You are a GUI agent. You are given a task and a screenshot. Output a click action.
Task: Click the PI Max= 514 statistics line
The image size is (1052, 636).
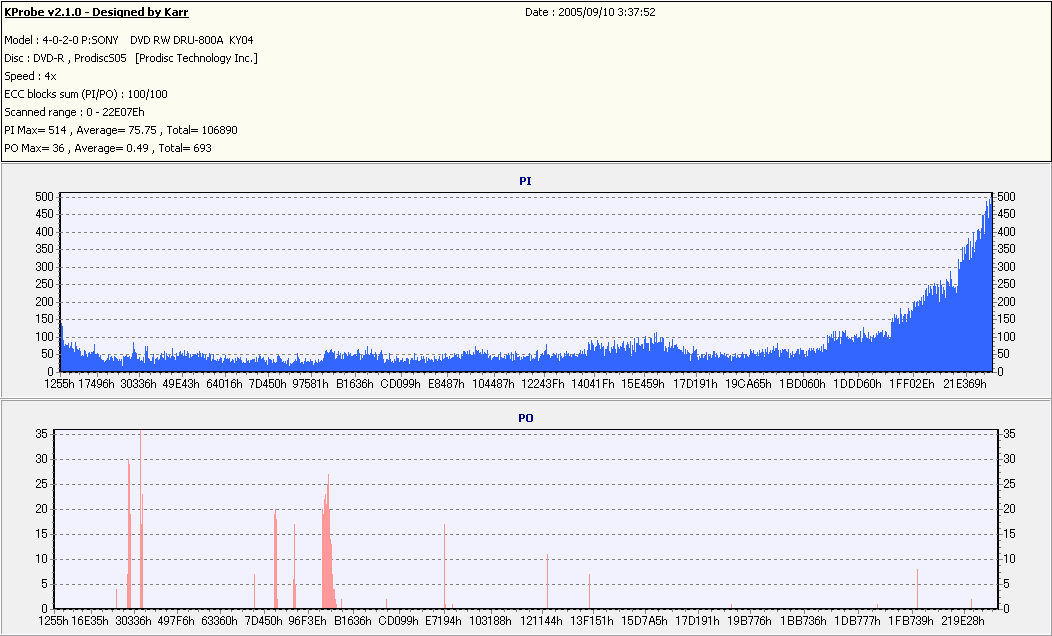pos(121,130)
